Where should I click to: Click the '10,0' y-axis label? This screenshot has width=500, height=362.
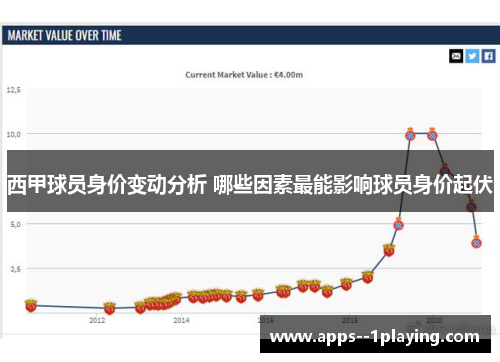coord(14,134)
